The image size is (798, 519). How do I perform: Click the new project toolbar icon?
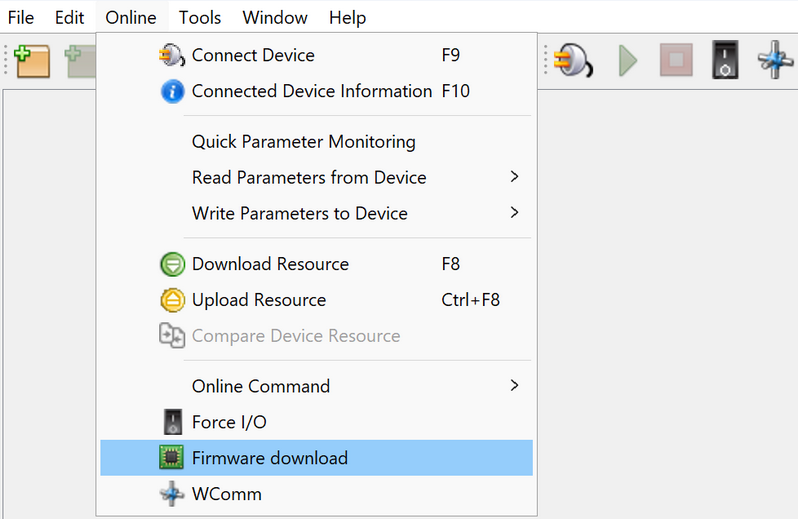[32, 61]
